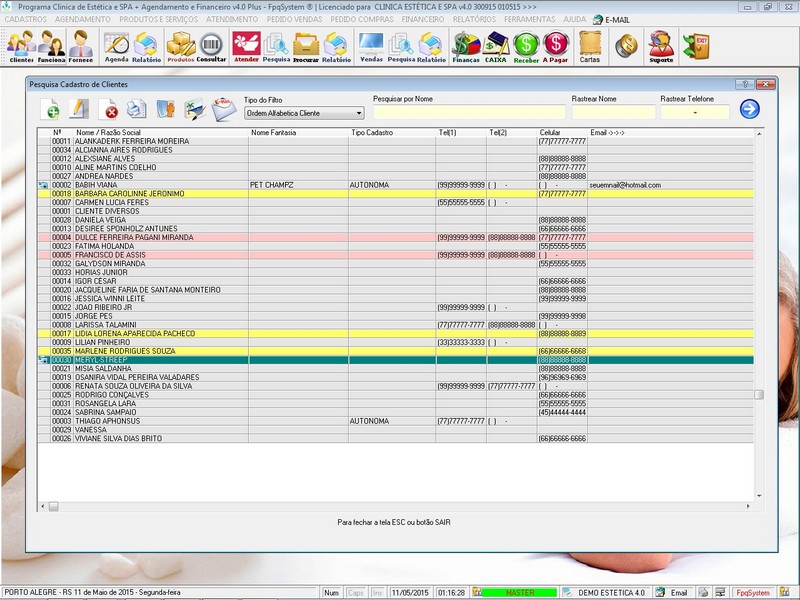The image size is (800, 600).
Task: Open the FINANCEIRO menu
Action: tap(423, 19)
